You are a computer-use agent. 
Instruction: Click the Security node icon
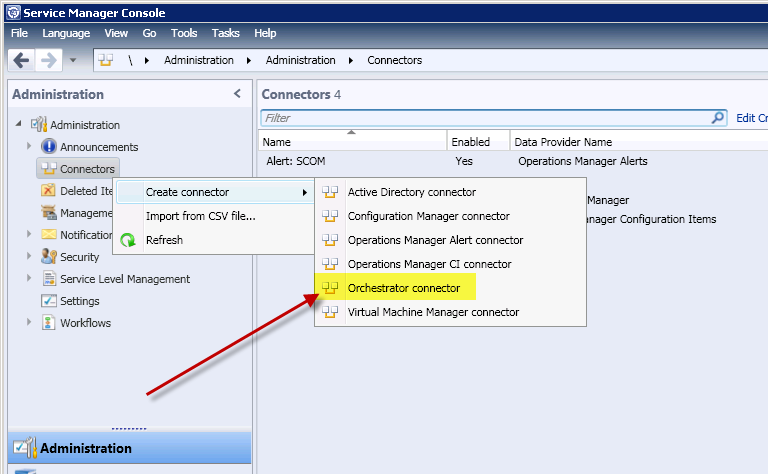pos(49,257)
